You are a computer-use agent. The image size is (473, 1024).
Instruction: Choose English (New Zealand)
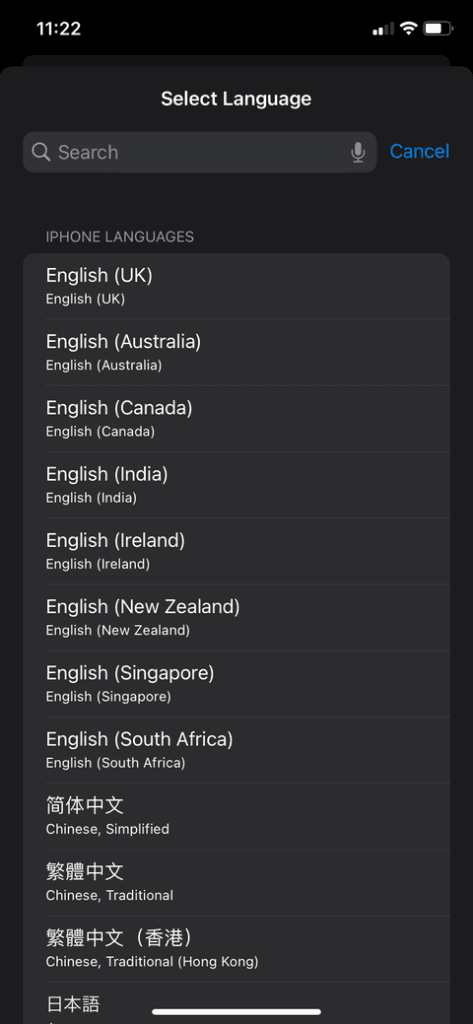[236, 618]
